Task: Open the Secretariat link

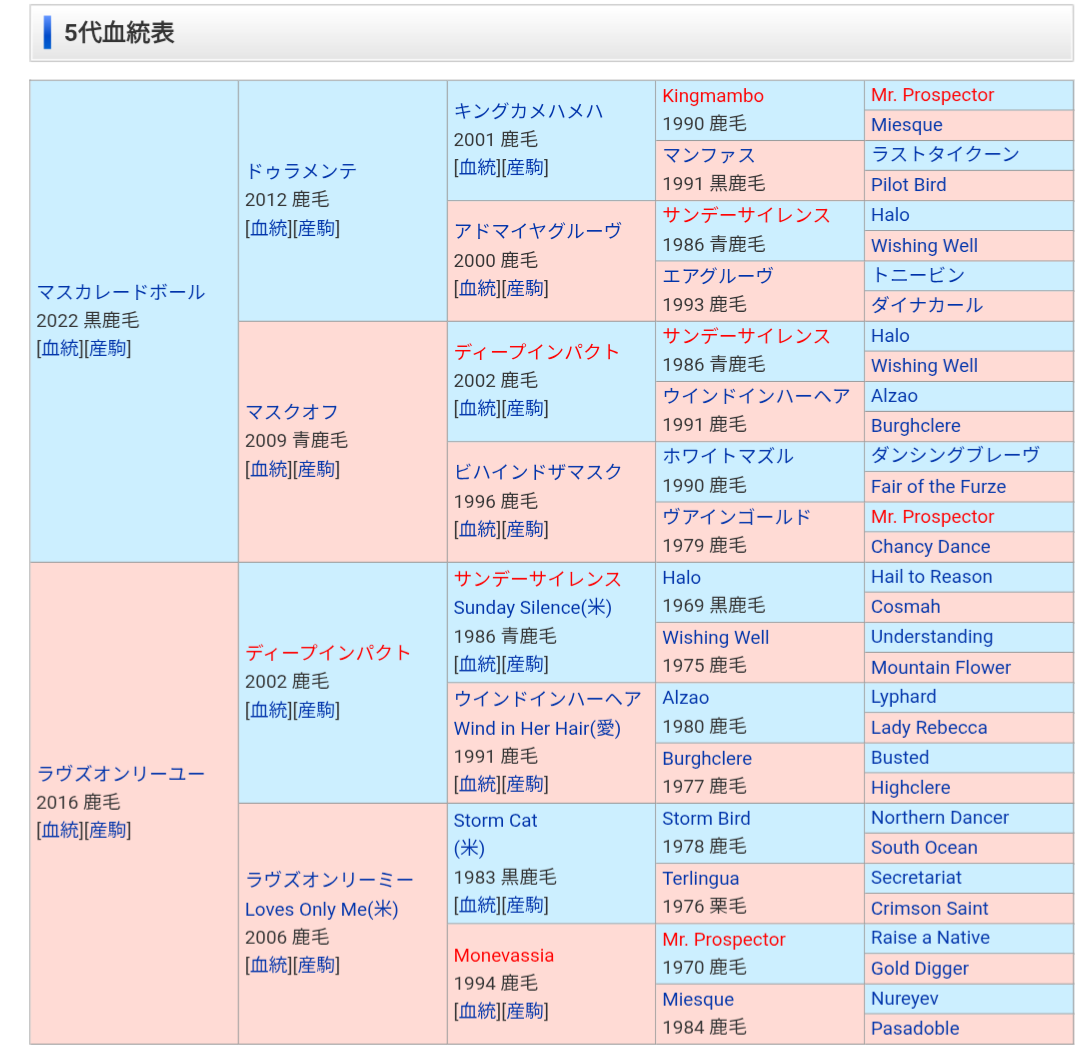Action: pos(916,878)
